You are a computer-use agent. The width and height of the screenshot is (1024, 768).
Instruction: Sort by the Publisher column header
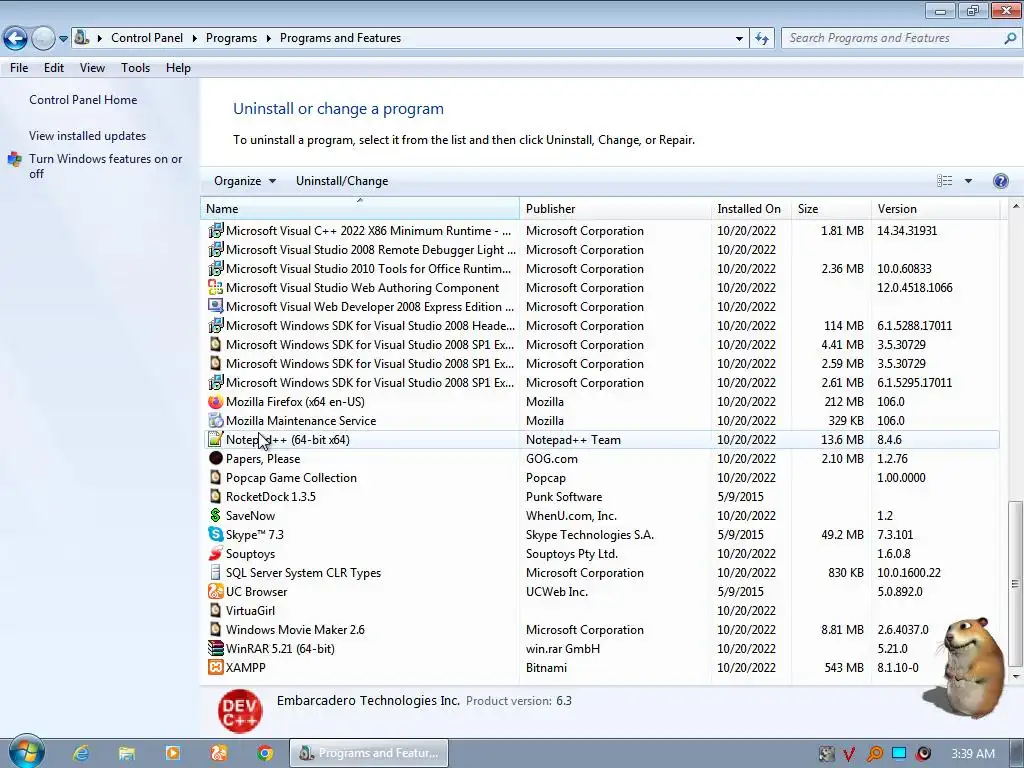point(615,209)
